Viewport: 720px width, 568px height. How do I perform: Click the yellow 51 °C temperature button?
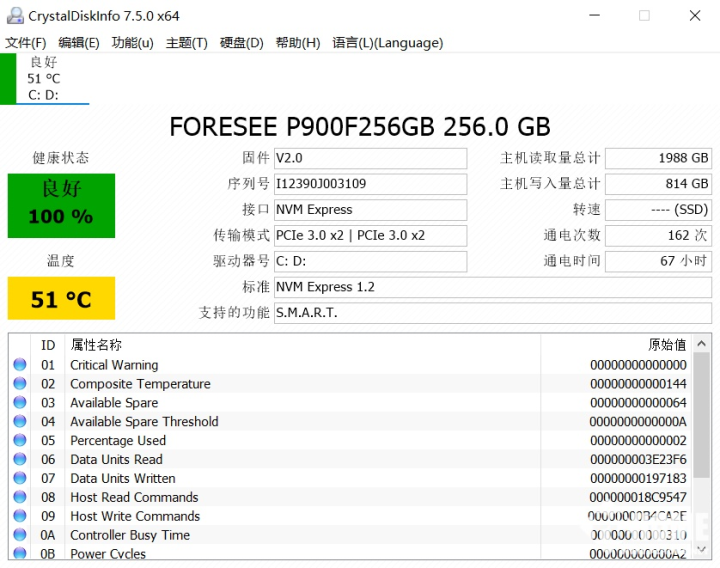click(x=61, y=298)
